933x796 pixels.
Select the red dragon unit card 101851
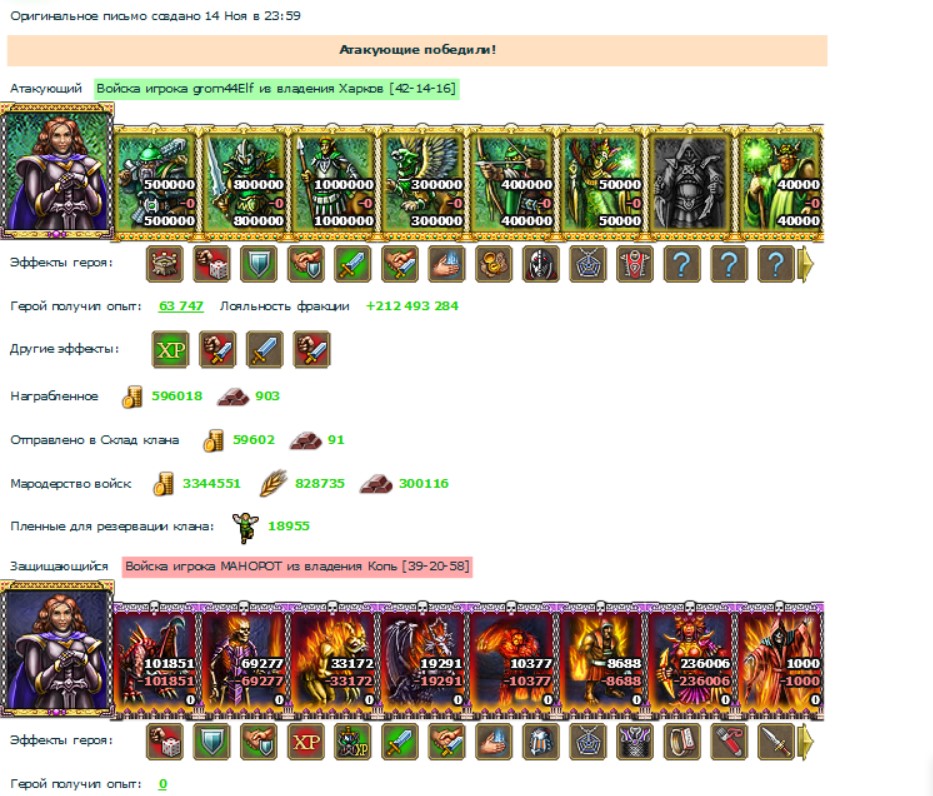(156, 660)
